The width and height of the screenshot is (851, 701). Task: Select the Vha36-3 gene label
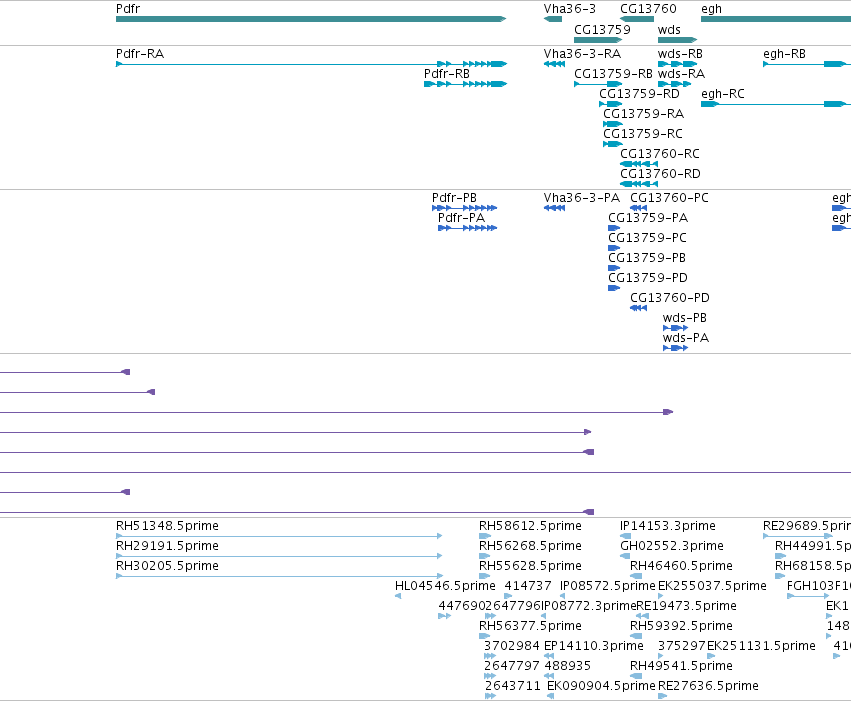point(569,9)
